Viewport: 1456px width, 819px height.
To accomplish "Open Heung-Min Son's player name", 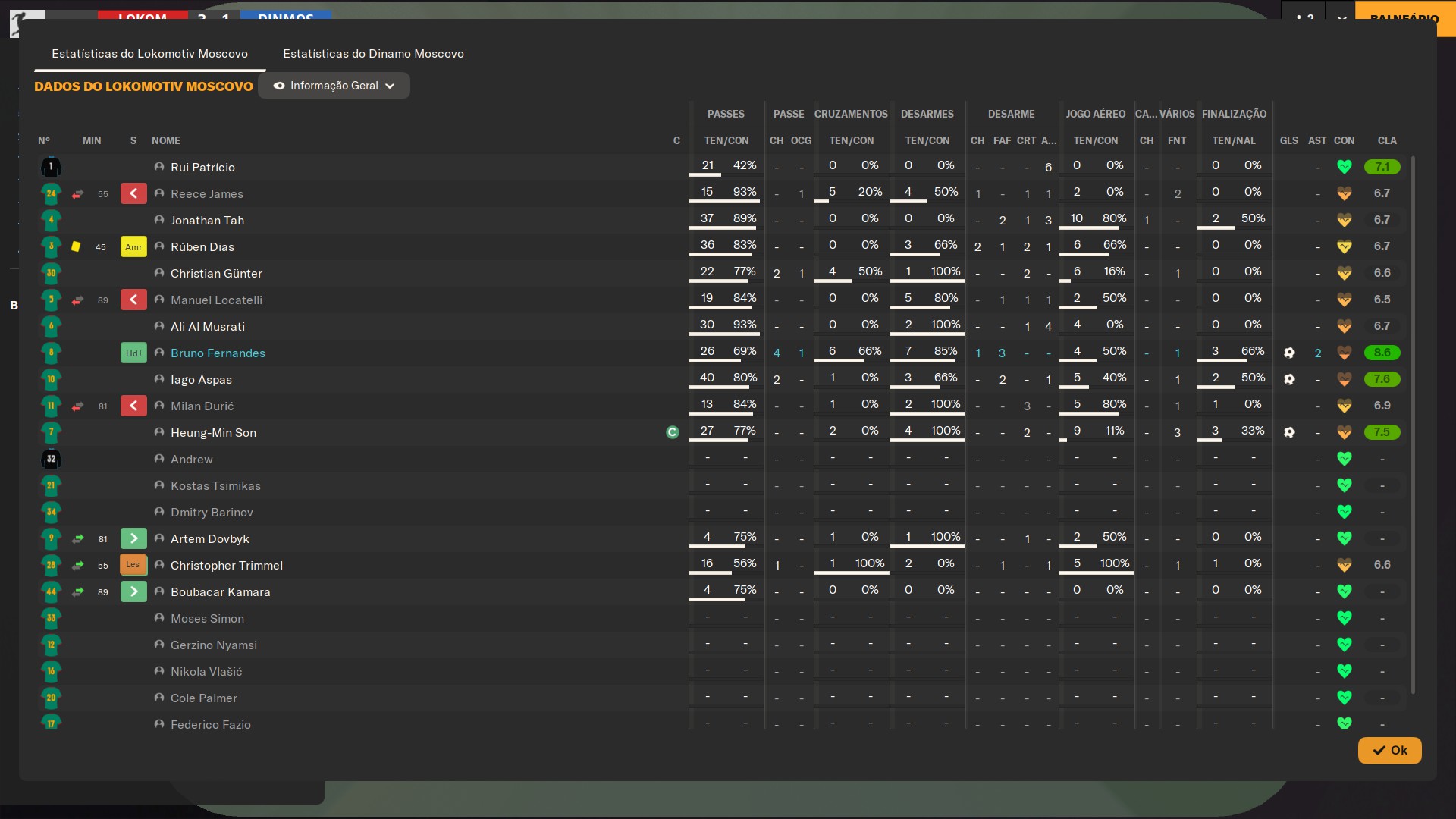I will click(x=213, y=433).
